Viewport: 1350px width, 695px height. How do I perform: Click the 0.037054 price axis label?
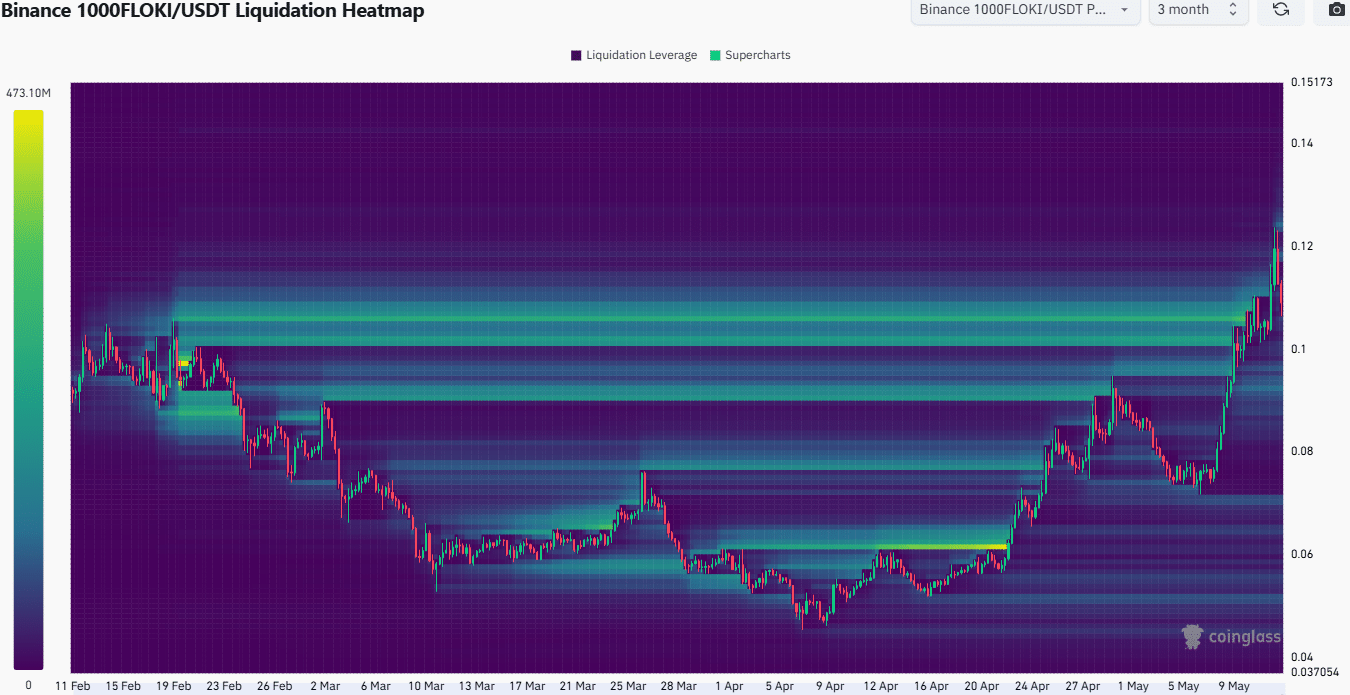tap(1313, 672)
